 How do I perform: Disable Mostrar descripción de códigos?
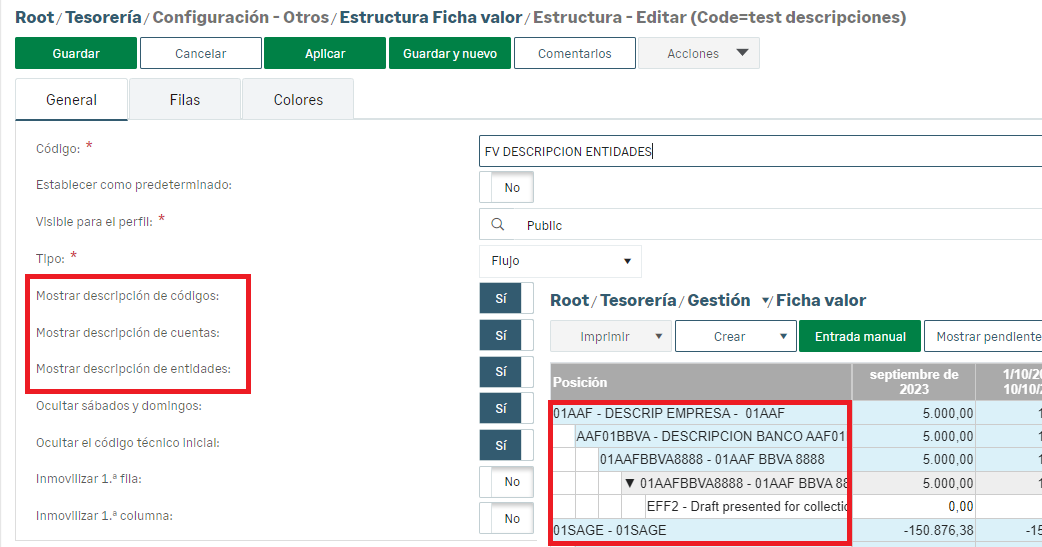(501, 298)
